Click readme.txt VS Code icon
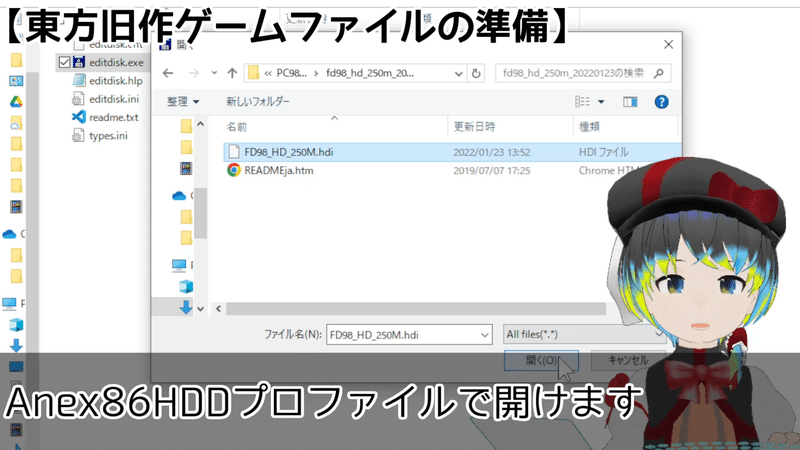Screen dimensions: 800x450 pos(79,117)
